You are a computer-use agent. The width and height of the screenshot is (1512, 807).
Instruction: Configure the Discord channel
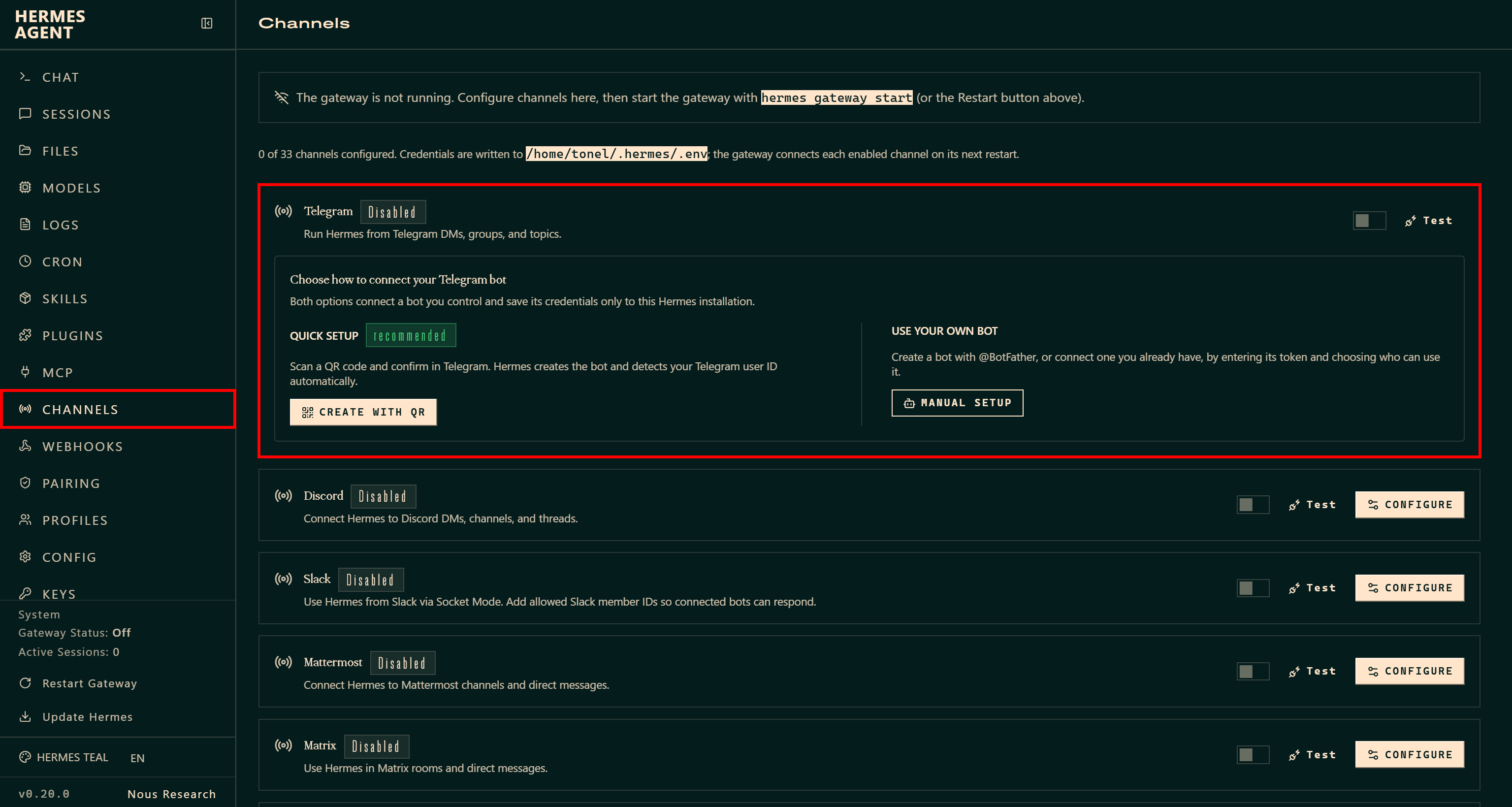tap(1409, 505)
